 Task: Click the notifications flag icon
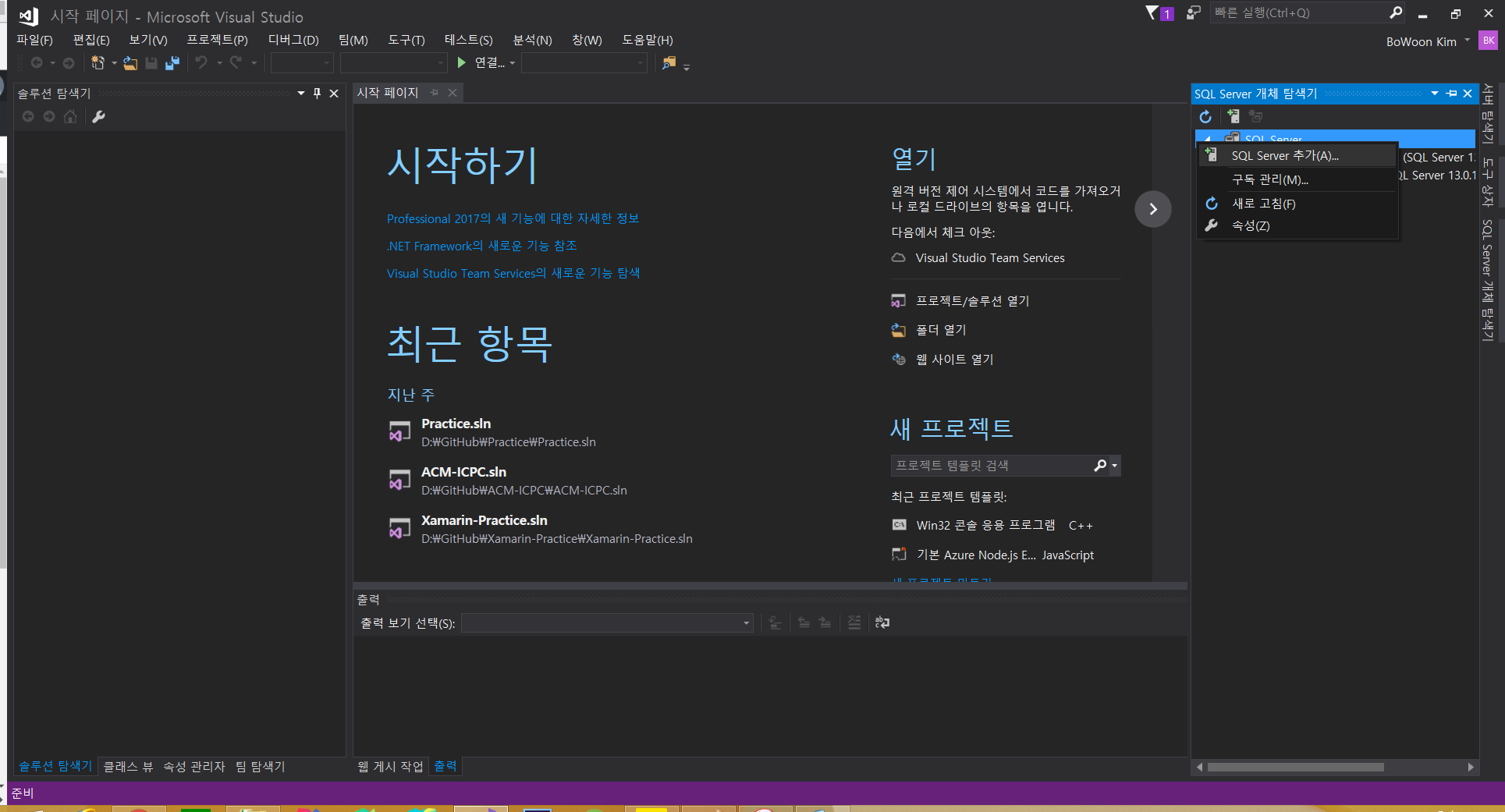[1152, 12]
